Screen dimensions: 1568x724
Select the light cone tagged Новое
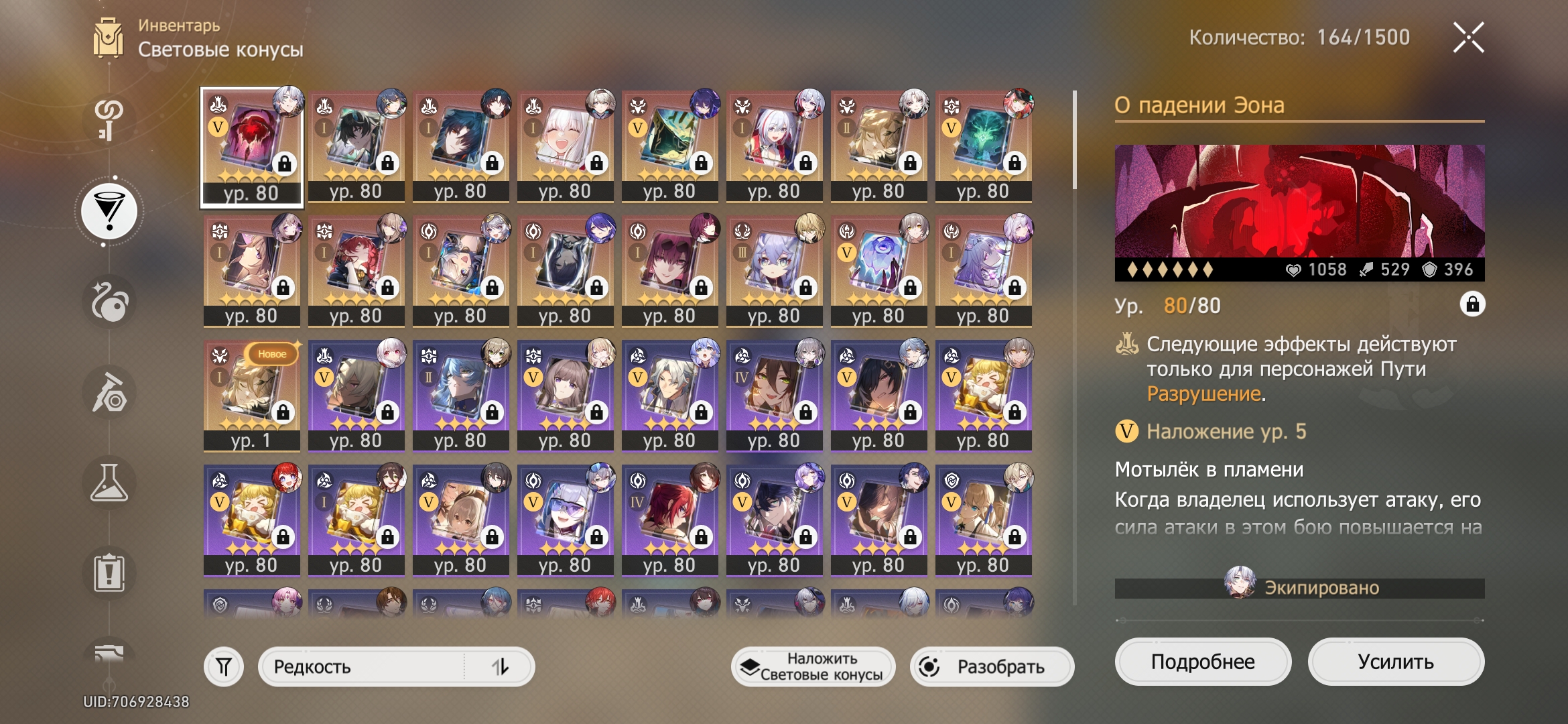click(x=251, y=396)
